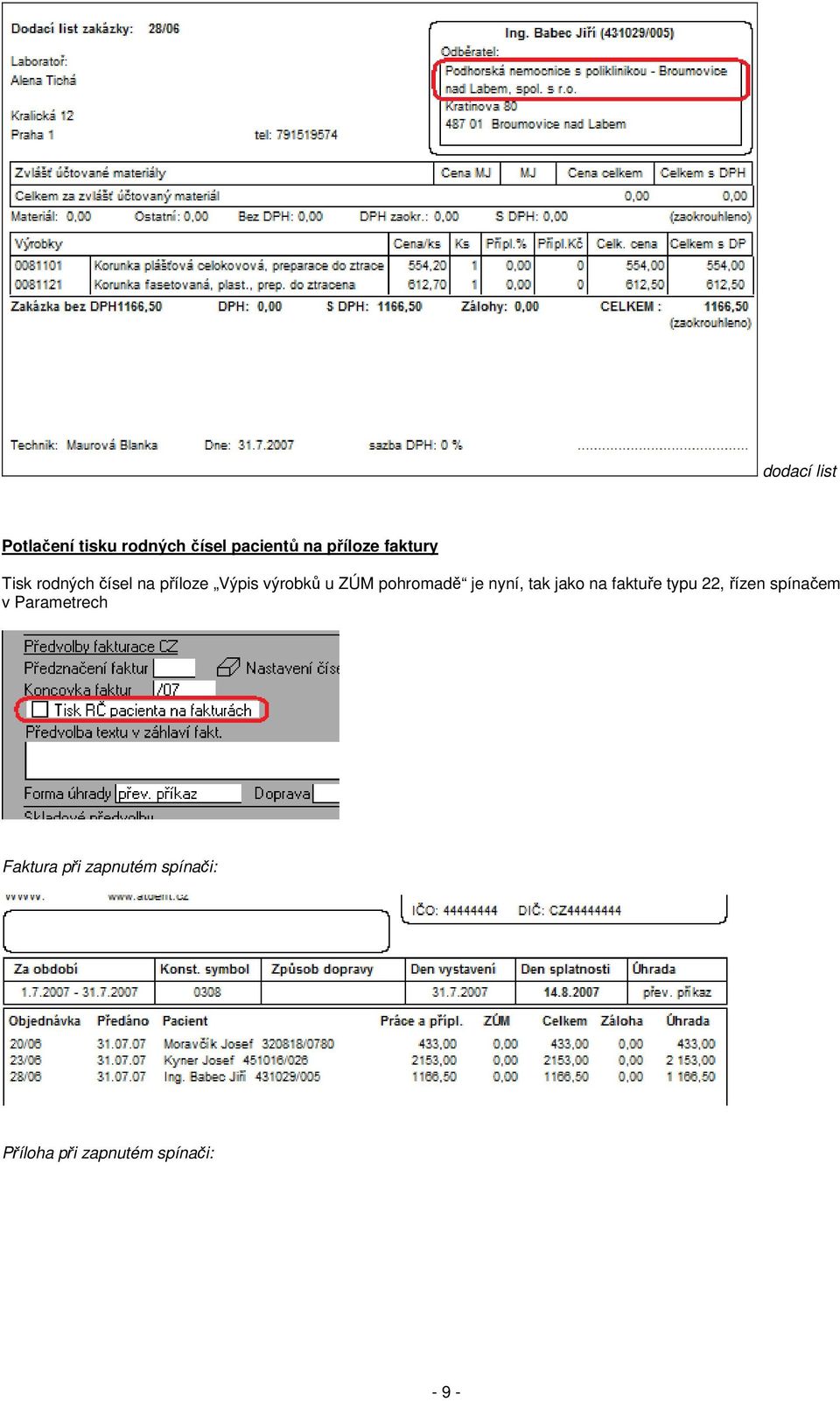Screen dimensions: 840x1401
Task: Click order number 20/06 in invoice
Action: (25, 1044)
